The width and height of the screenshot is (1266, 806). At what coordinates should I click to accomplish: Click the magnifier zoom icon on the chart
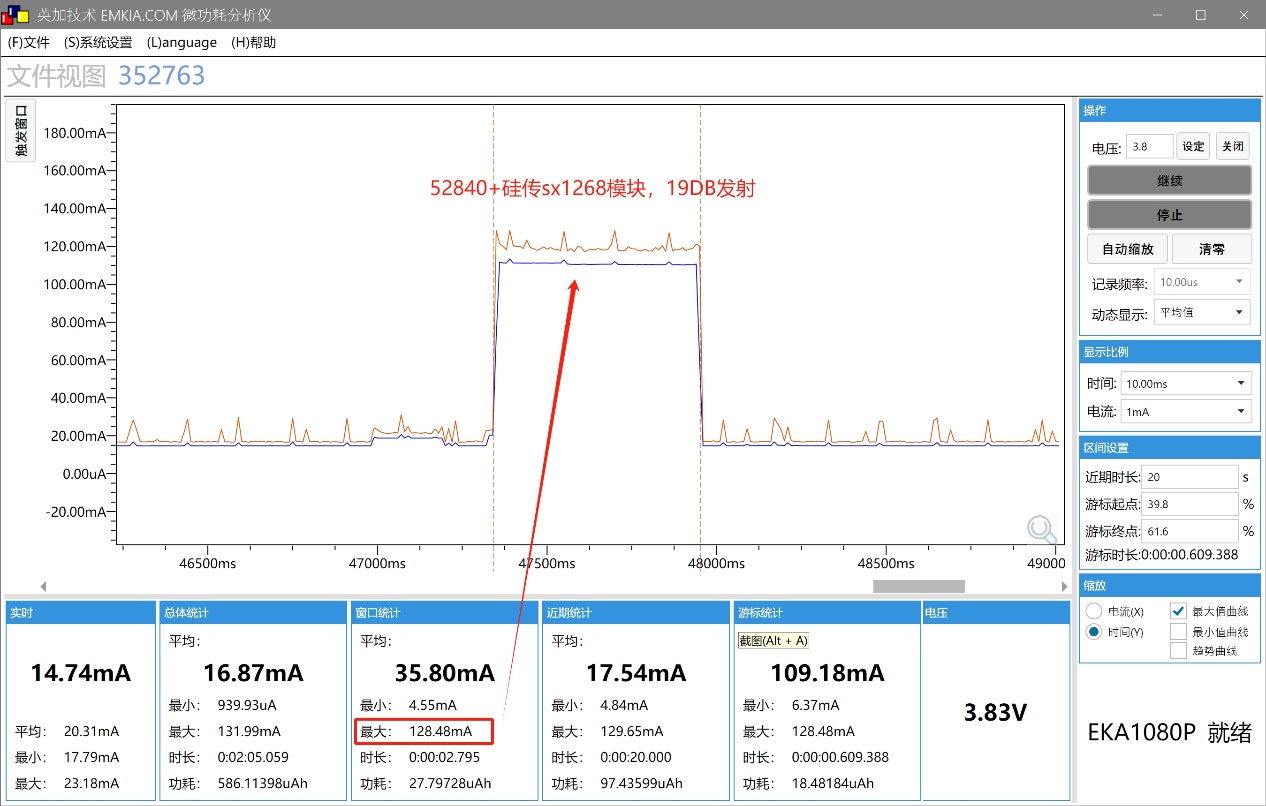coord(1041,529)
